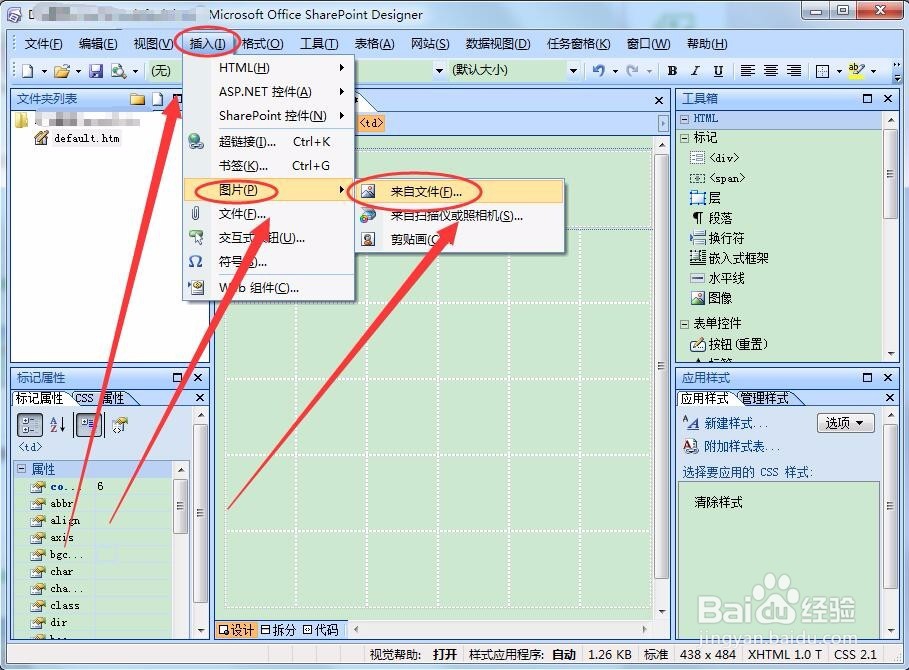Open the 表格(A) menu
The image size is (909, 670).
[x=374, y=44]
